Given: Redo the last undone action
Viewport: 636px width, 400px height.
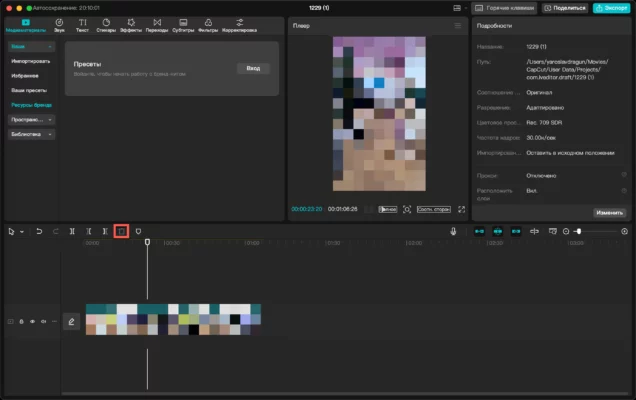Looking at the screenshot, I should (x=56, y=231).
